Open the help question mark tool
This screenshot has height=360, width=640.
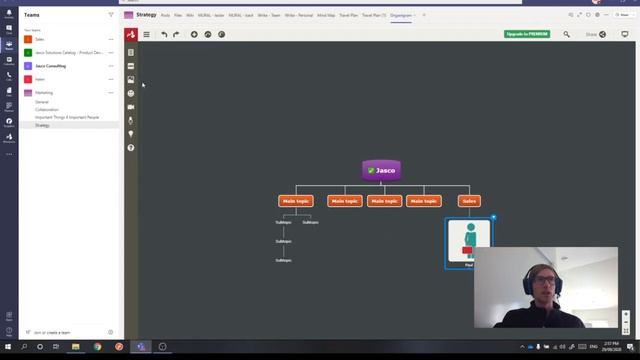[131, 148]
